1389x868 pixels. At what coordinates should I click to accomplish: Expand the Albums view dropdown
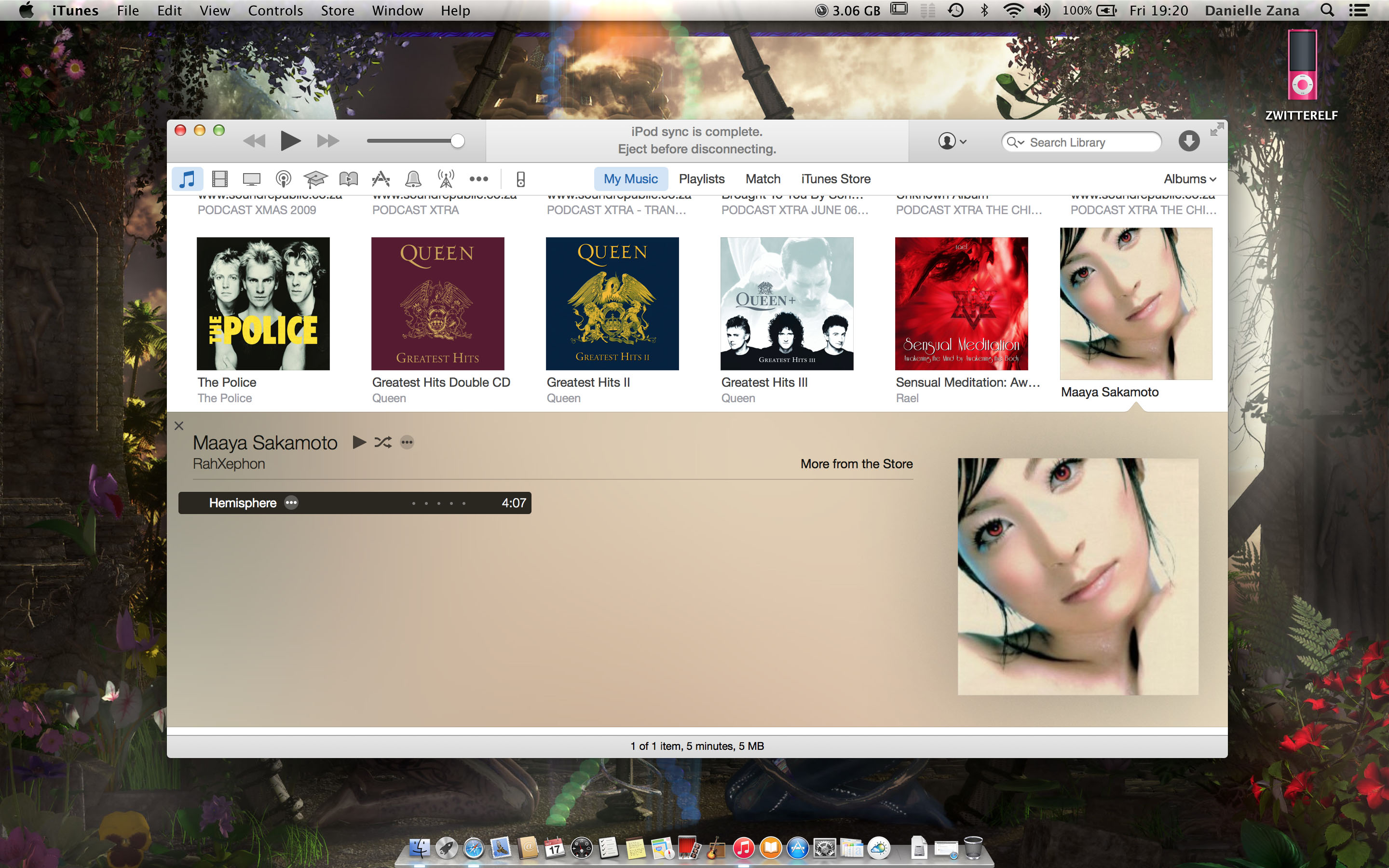(1189, 179)
